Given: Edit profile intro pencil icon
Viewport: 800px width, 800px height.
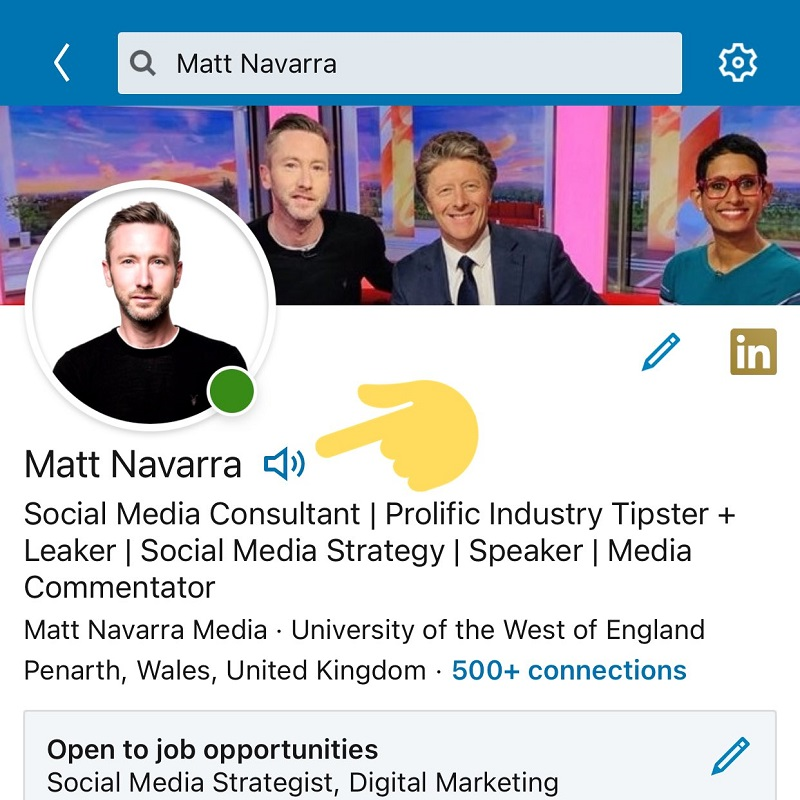Looking at the screenshot, I should [661, 352].
